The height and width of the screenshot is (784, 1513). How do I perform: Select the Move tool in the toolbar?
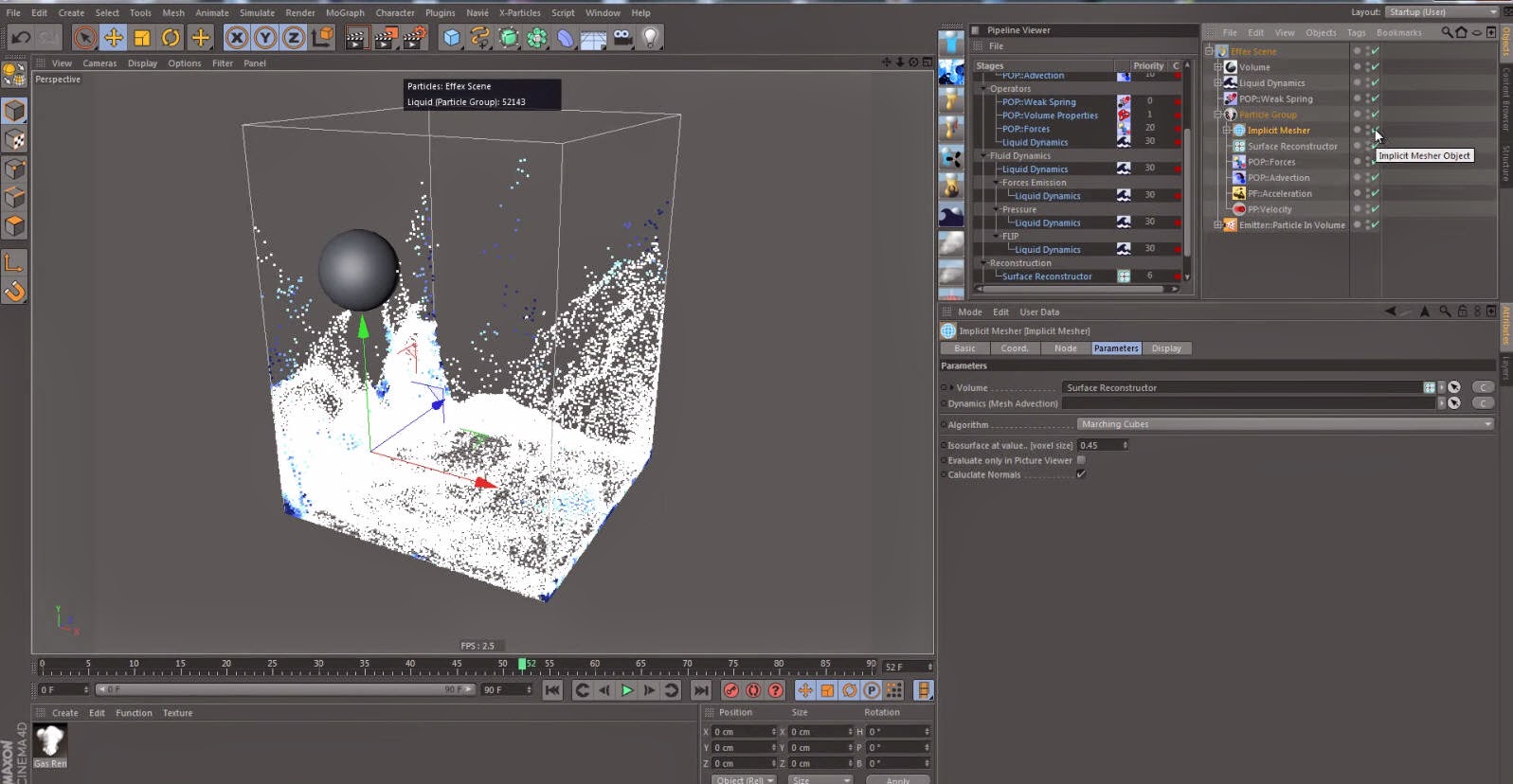pos(114,38)
